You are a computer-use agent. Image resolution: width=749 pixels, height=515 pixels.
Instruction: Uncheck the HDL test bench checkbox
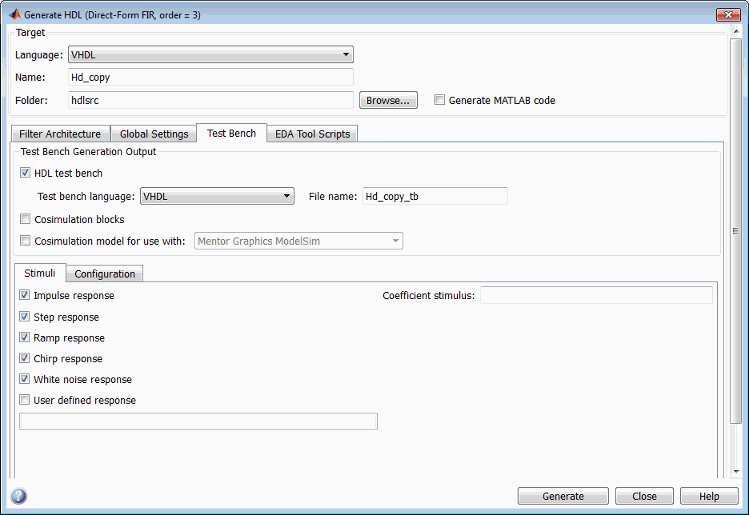click(x=25, y=172)
